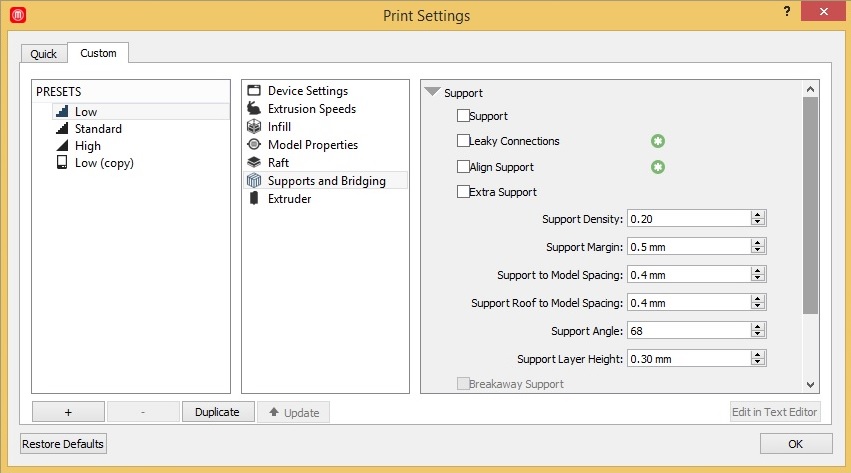Image resolution: width=851 pixels, height=473 pixels.
Task: Collapse the Support section triangle
Action: point(432,92)
